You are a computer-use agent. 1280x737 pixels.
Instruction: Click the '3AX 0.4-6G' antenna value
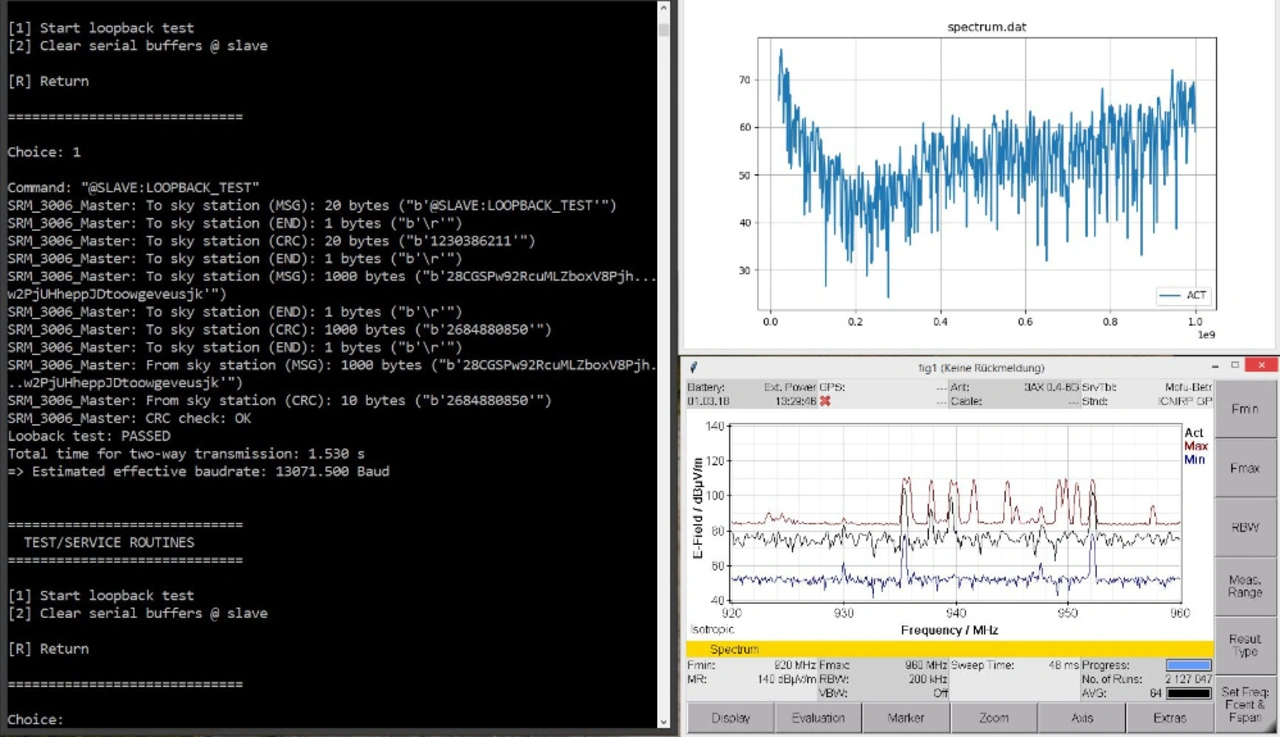[x=1051, y=387]
